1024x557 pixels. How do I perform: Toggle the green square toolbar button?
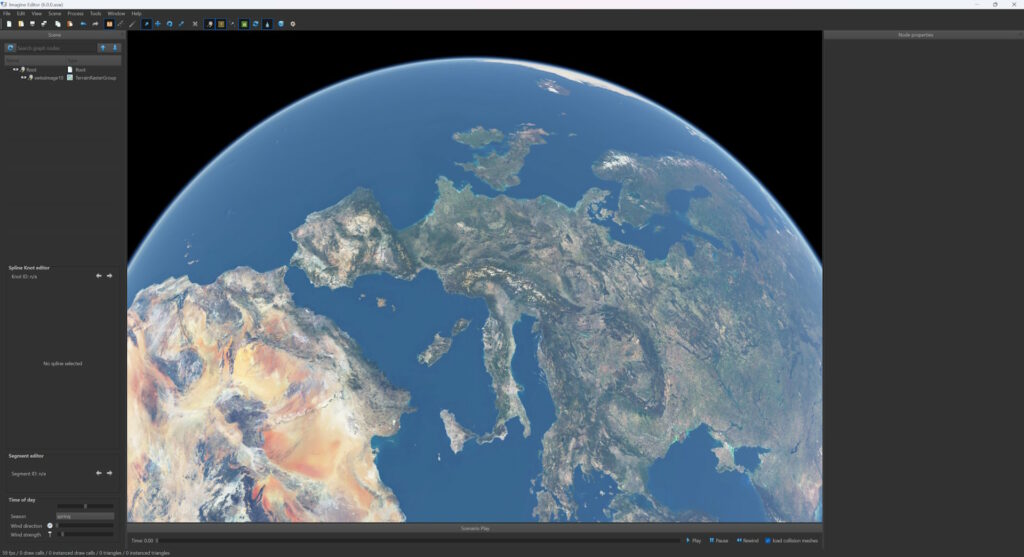(x=244, y=24)
